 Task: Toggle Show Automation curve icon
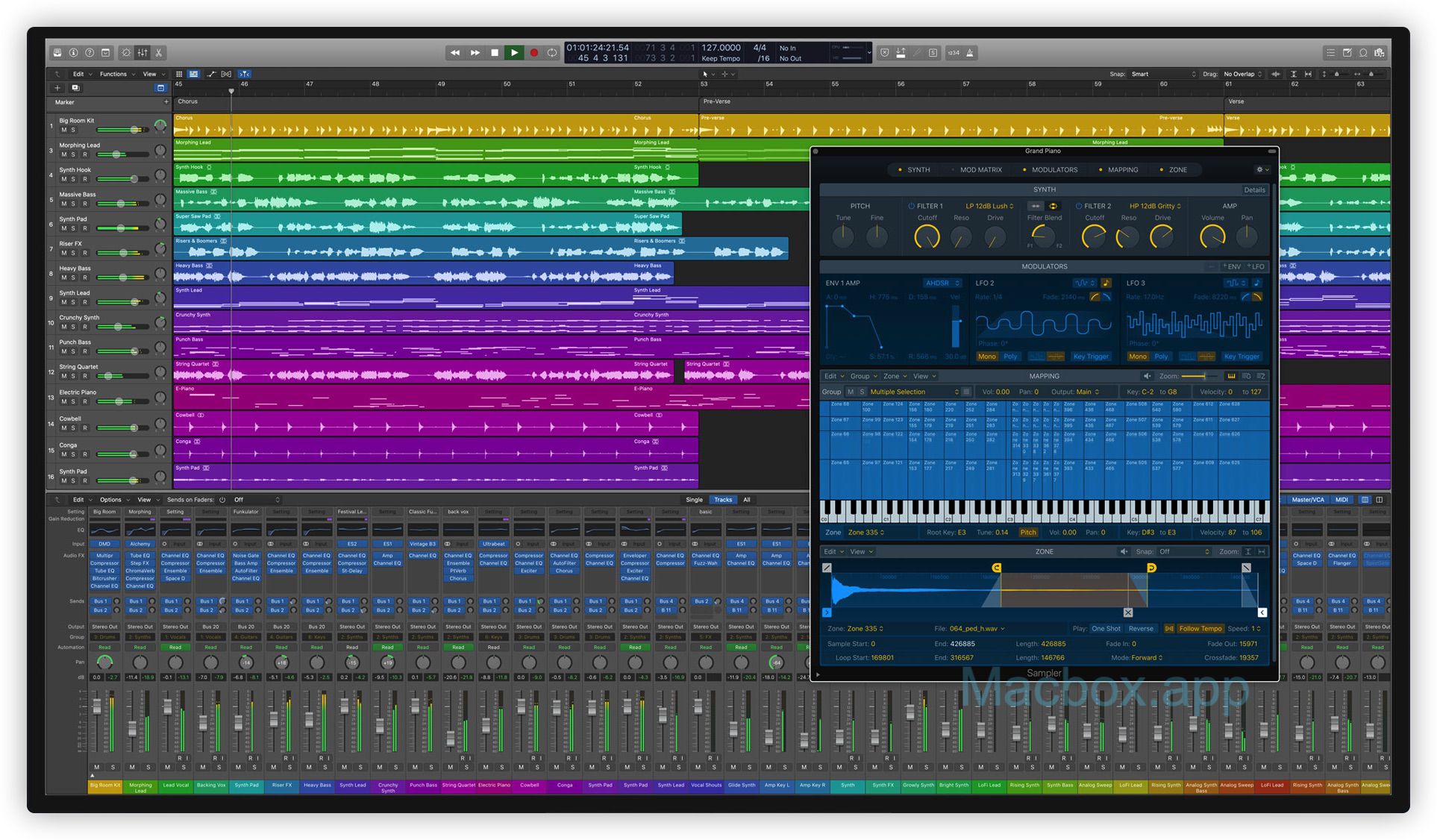210,74
